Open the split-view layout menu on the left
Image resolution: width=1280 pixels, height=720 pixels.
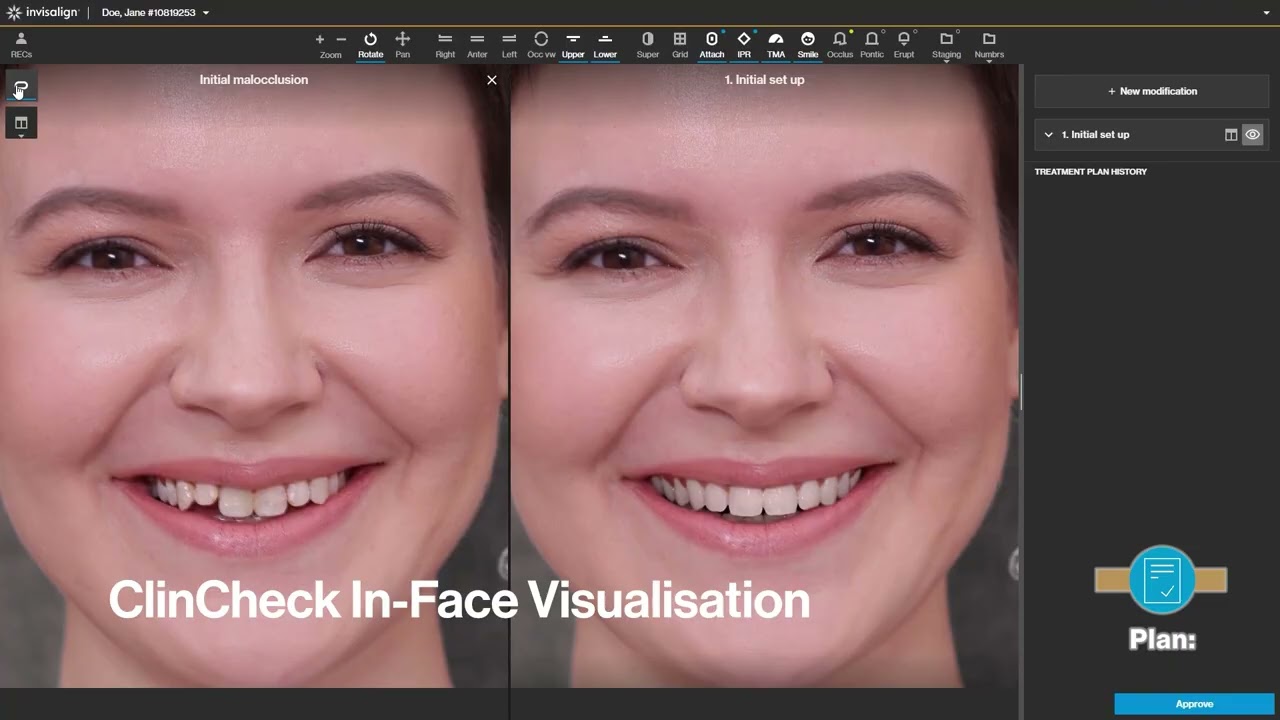(21, 124)
